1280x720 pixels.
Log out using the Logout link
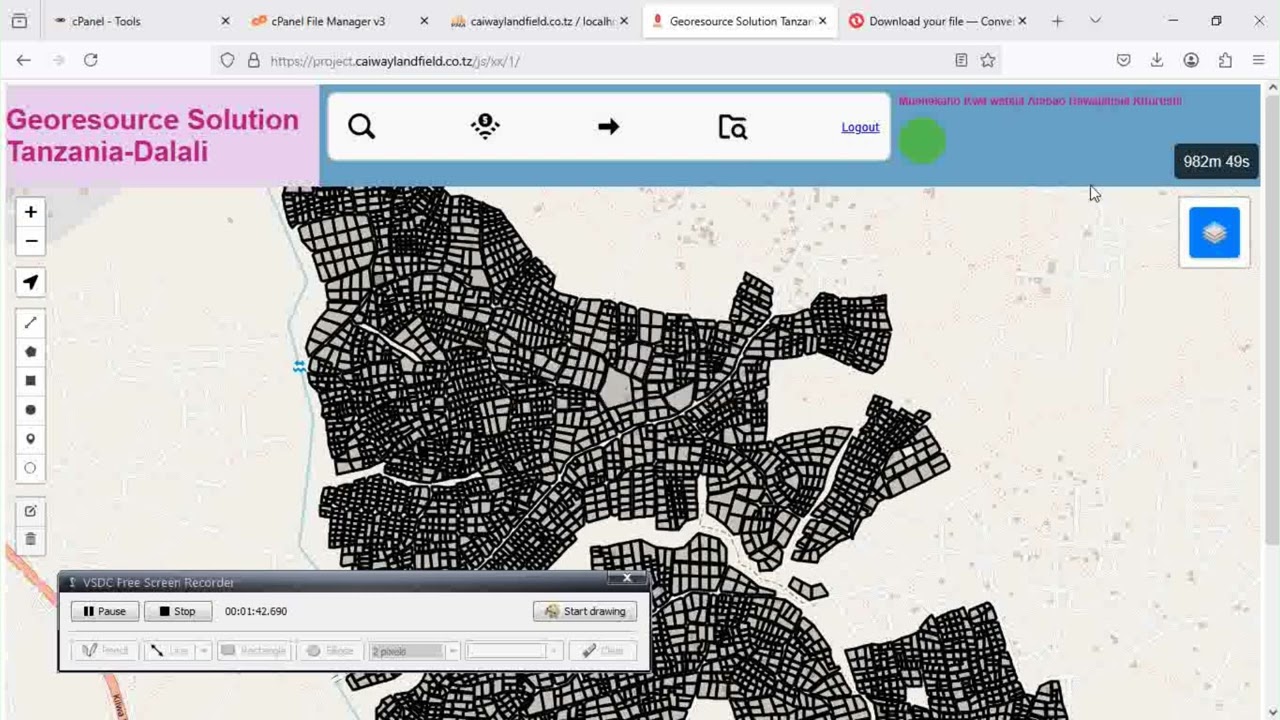click(860, 127)
